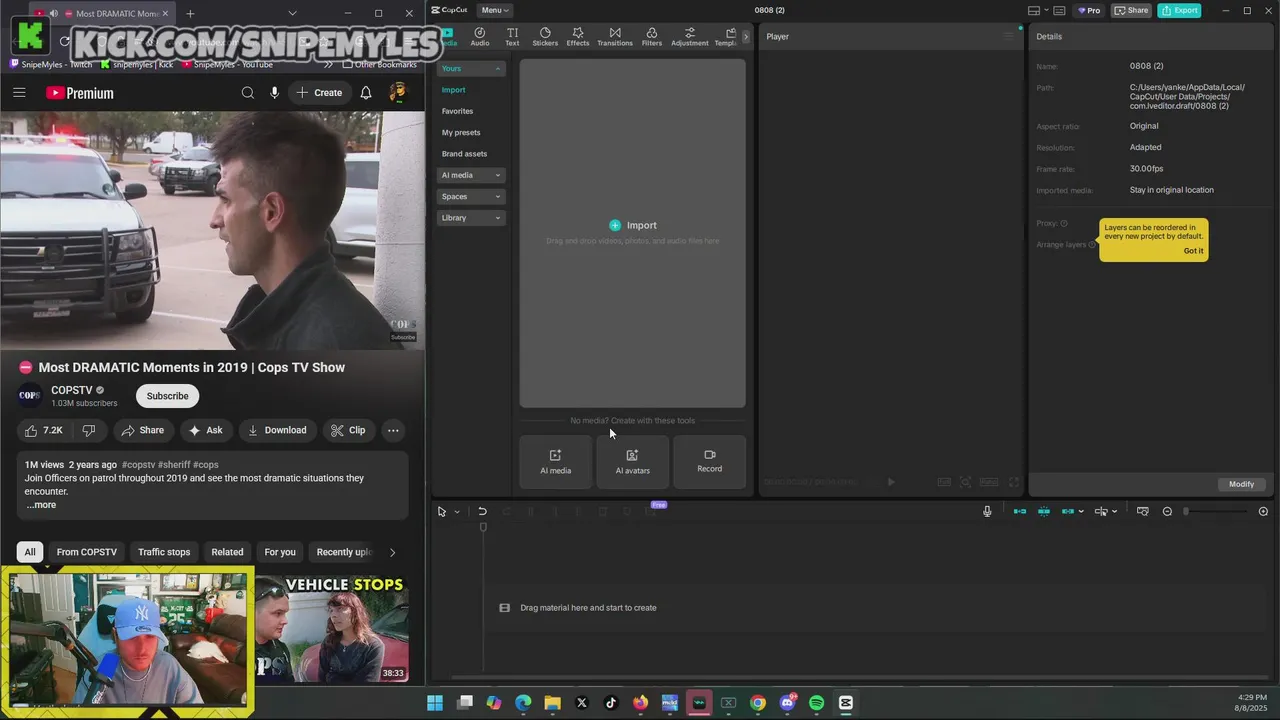Toggle timeline linkage
Image resolution: width=1280 pixels, height=720 pixels.
pos(1067,512)
